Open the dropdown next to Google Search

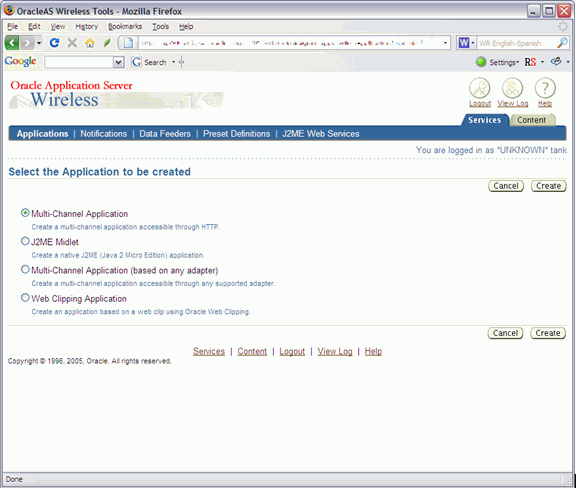(173, 62)
